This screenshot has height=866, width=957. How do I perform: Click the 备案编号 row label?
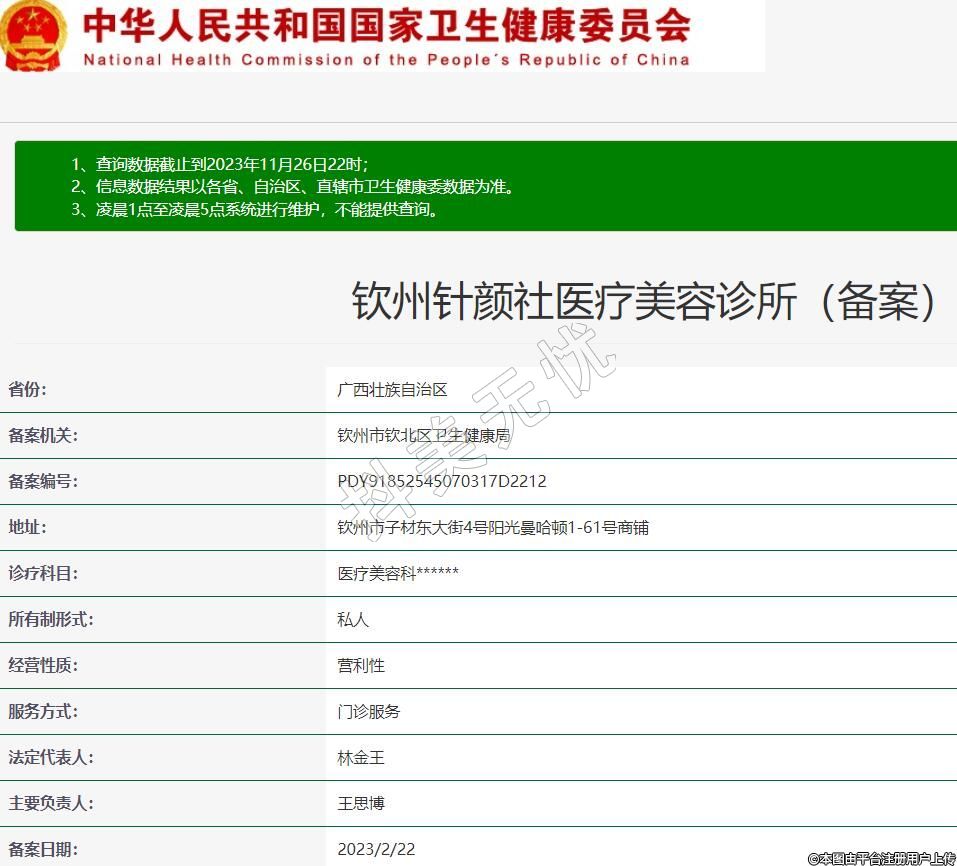43,482
